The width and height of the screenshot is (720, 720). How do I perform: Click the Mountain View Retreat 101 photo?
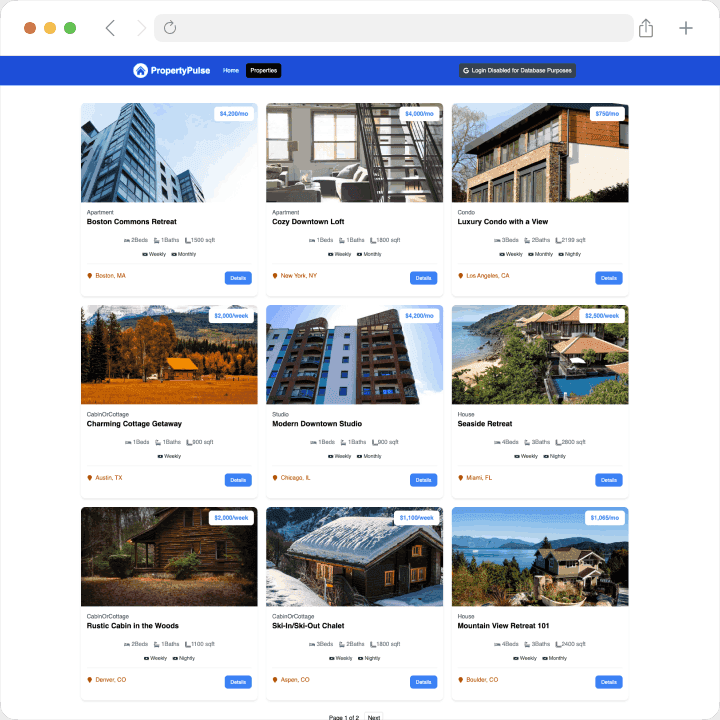(540, 557)
